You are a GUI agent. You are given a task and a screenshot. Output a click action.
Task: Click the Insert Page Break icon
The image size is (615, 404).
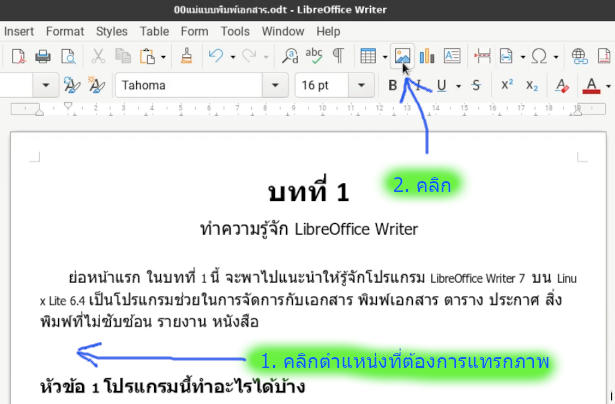[x=482, y=56]
